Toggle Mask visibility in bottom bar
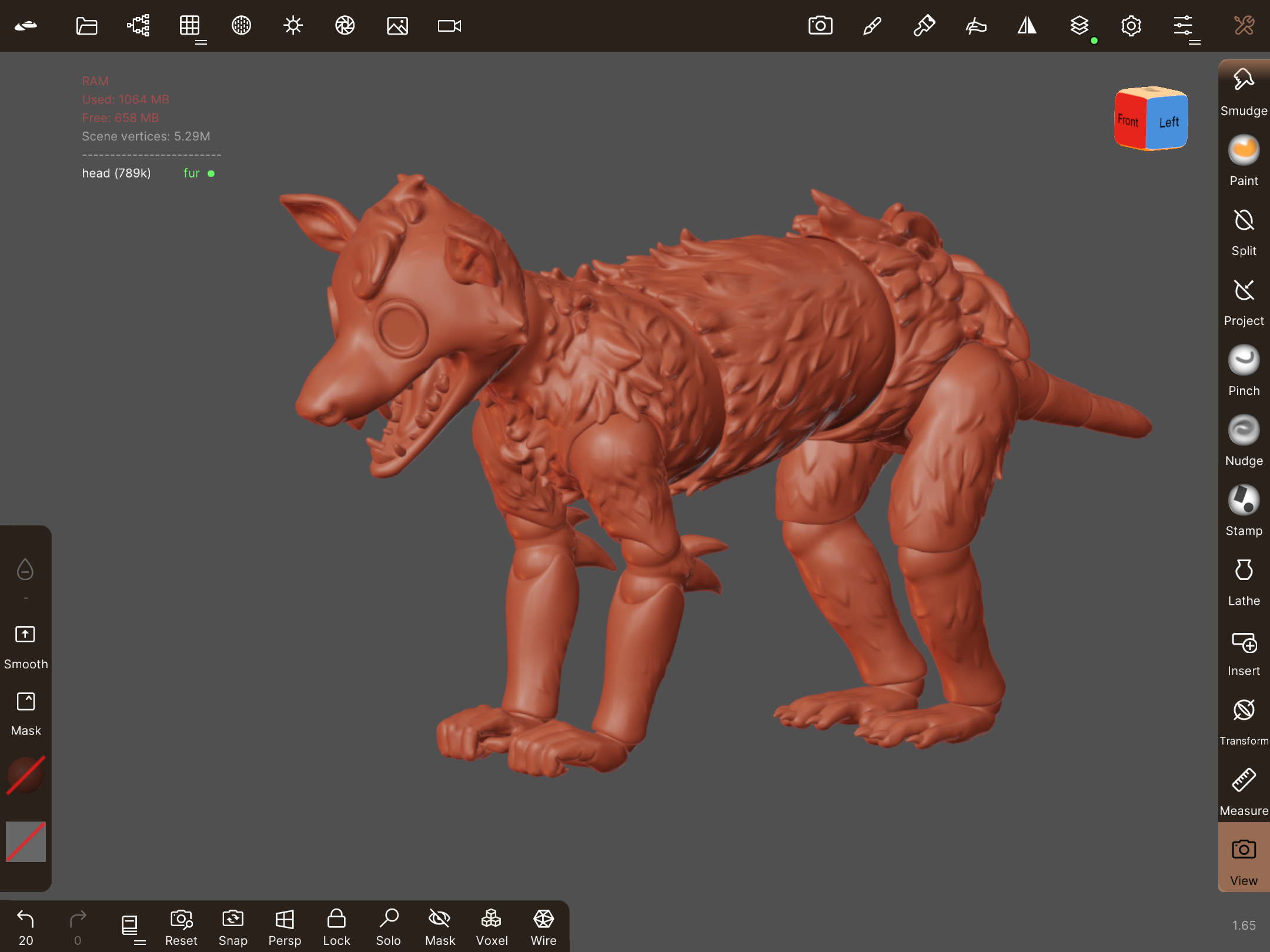This screenshot has height=952, width=1270. (x=440, y=927)
